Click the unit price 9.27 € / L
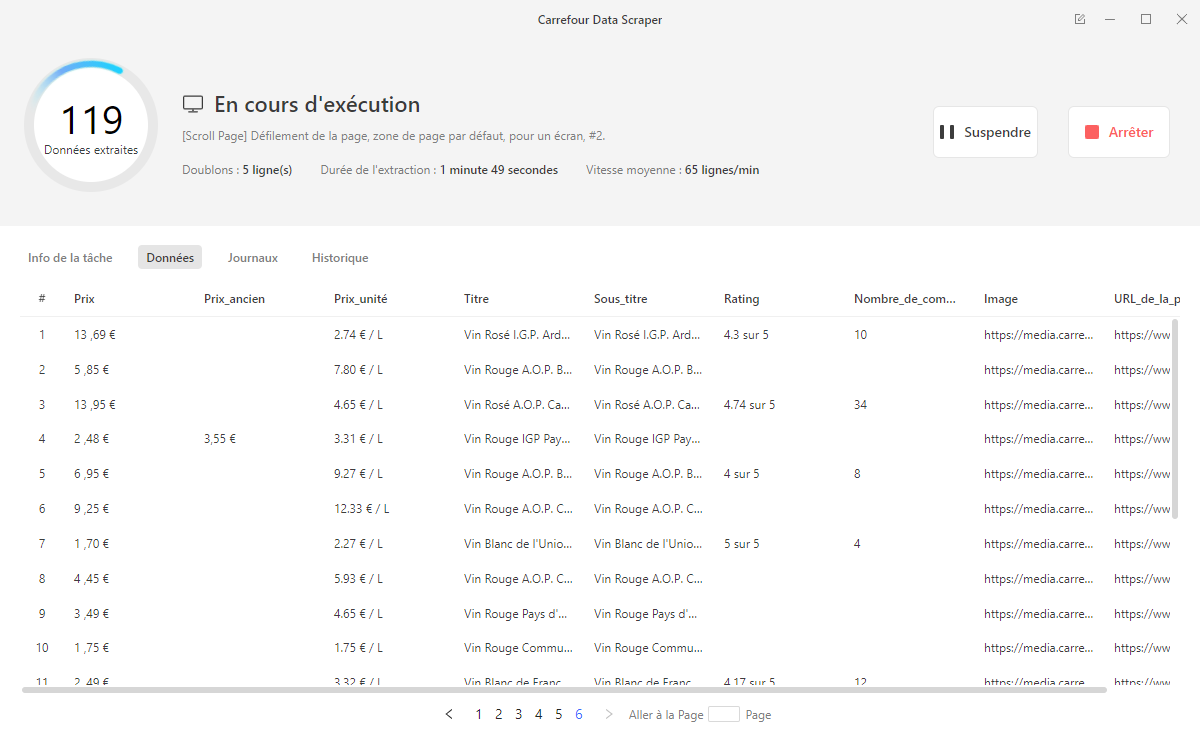 [x=358, y=474]
